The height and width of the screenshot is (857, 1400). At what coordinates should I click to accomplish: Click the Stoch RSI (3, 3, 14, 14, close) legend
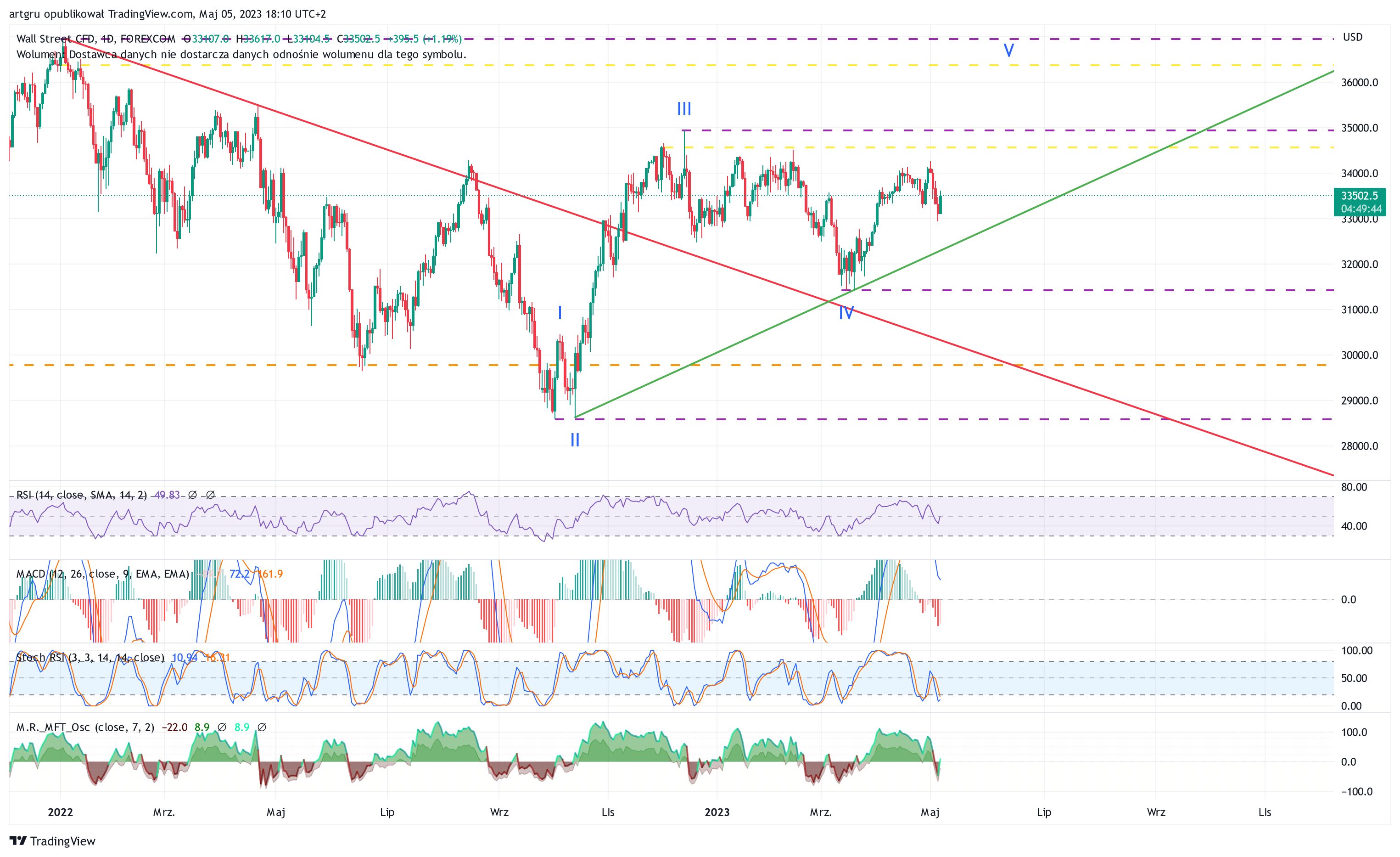coord(90,657)
